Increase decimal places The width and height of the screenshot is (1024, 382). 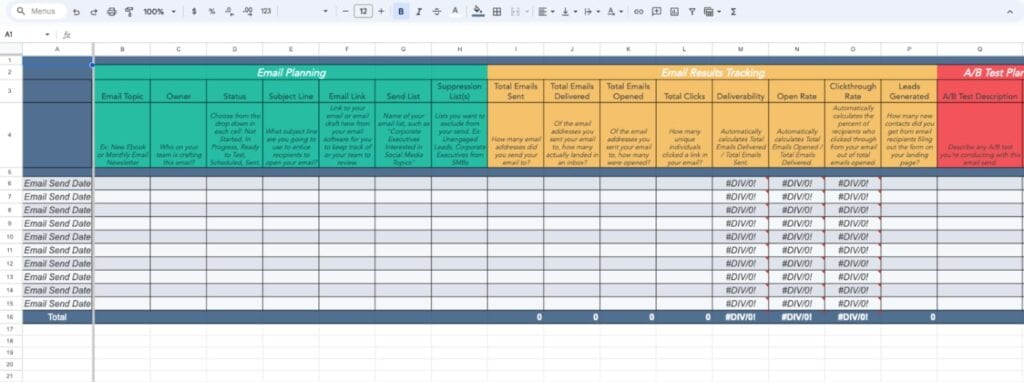pos(248,12)
